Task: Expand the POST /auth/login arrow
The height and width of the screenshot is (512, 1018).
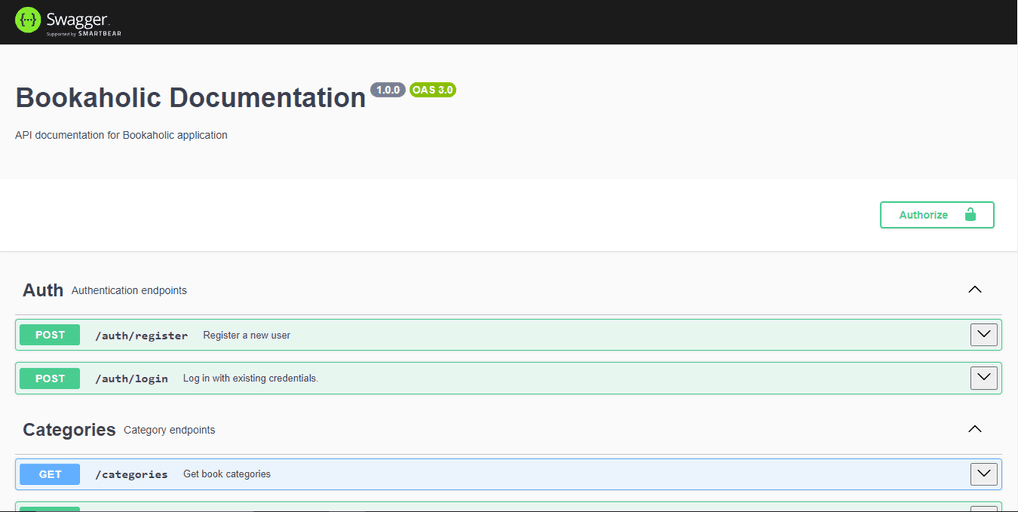Action: click(984, 378)
